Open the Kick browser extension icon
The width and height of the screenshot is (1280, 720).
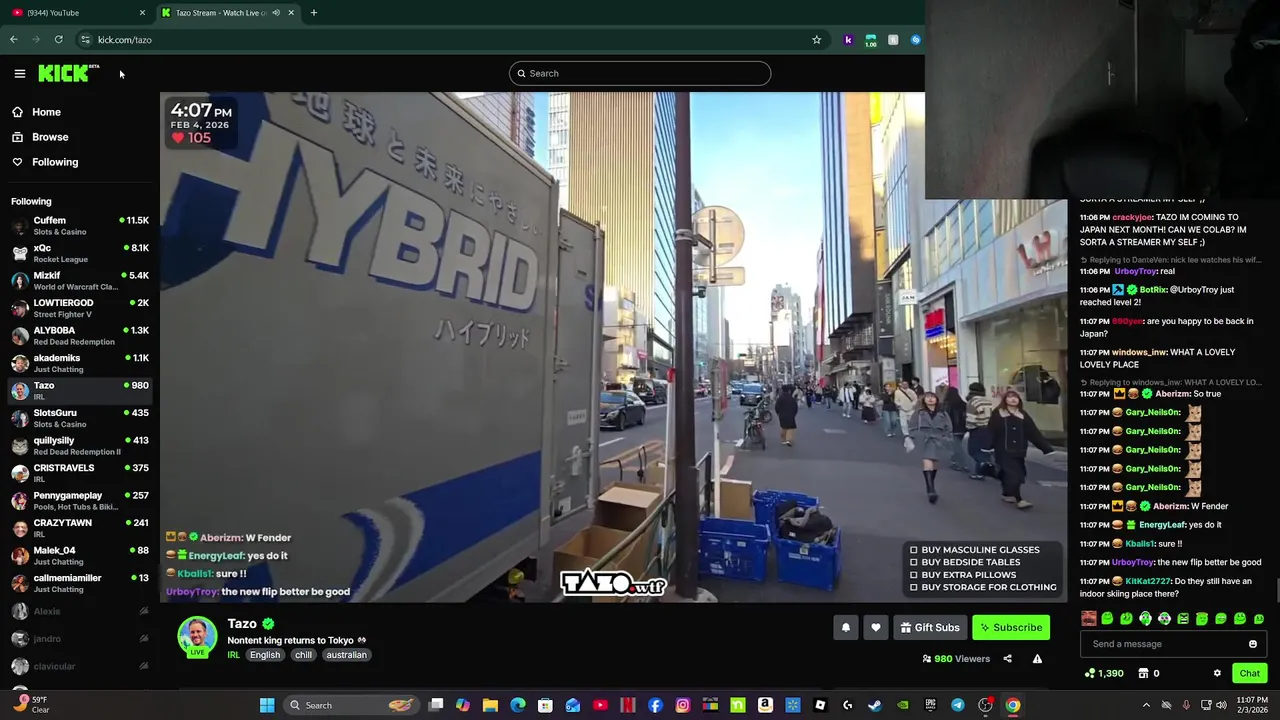pyautogui.click(x=848, y=40)
